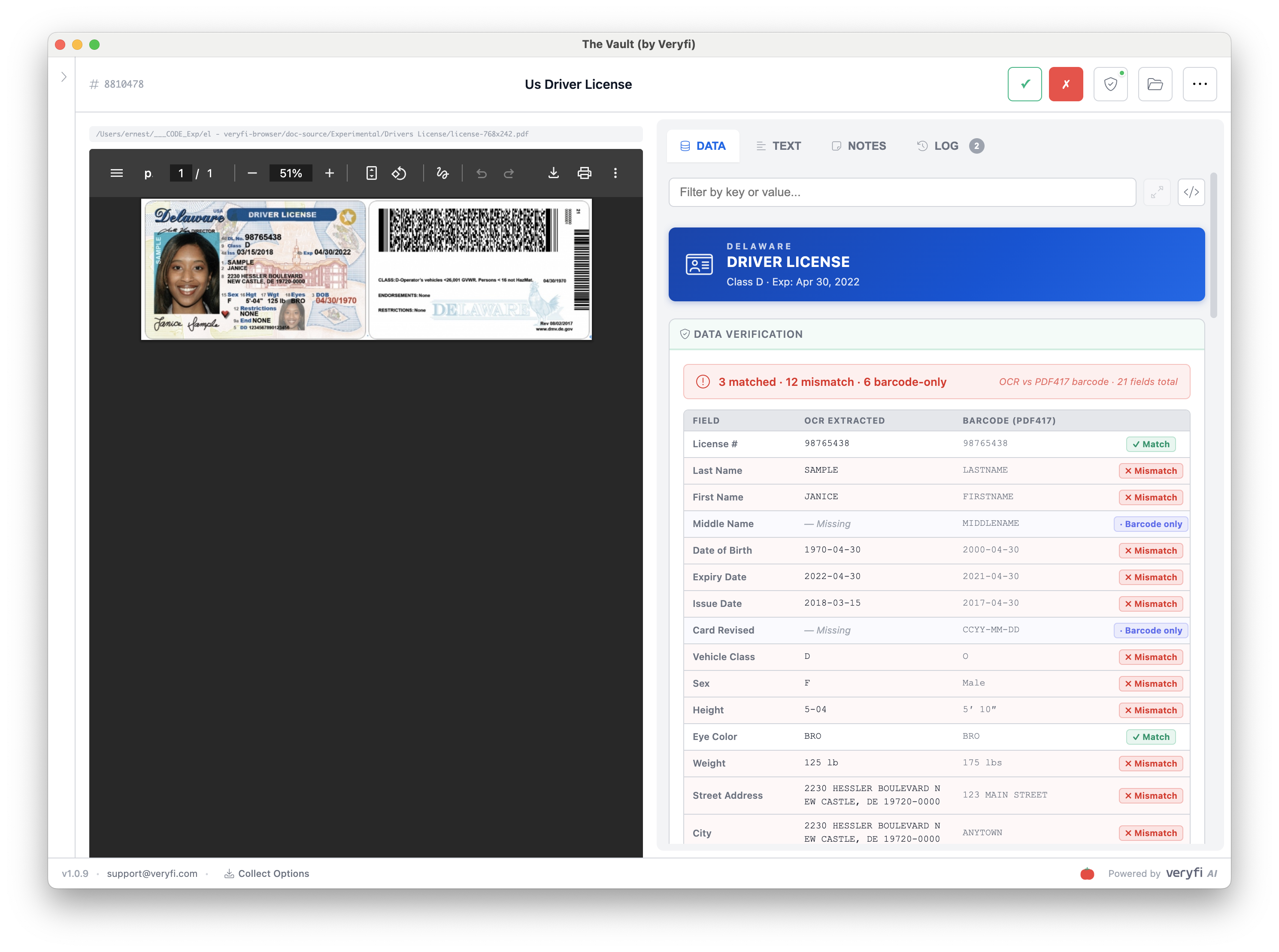This screenshot has height=952, width=1279.
Task: Toggle the PDF sidebar hamburger menu
Action: coord(116,173)
